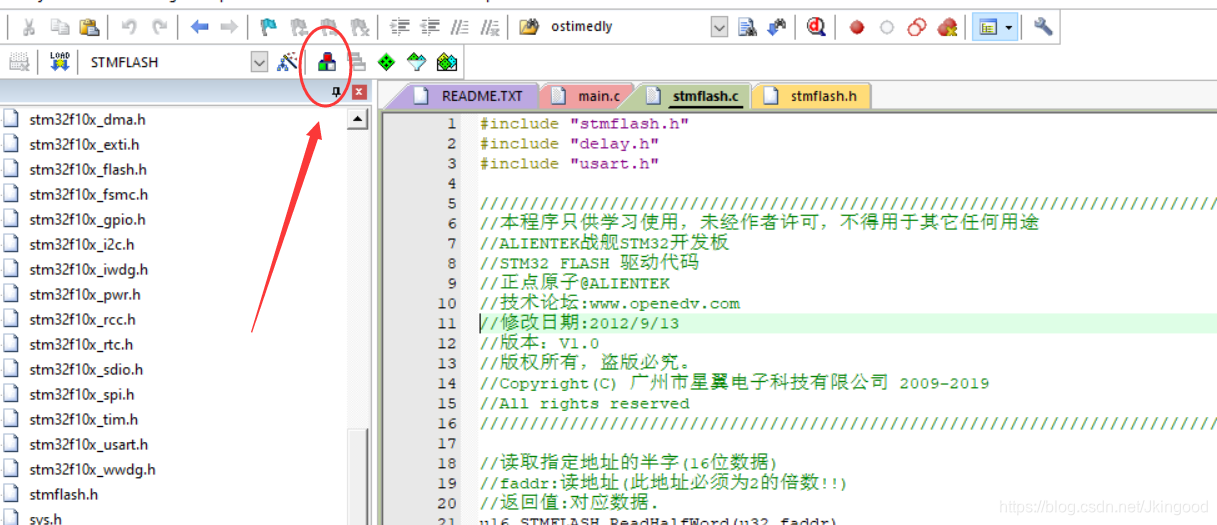Viewport: 1217px width, 525px height.
Task: Open the window view dropdown arrow
Action: pos(1009,28)
